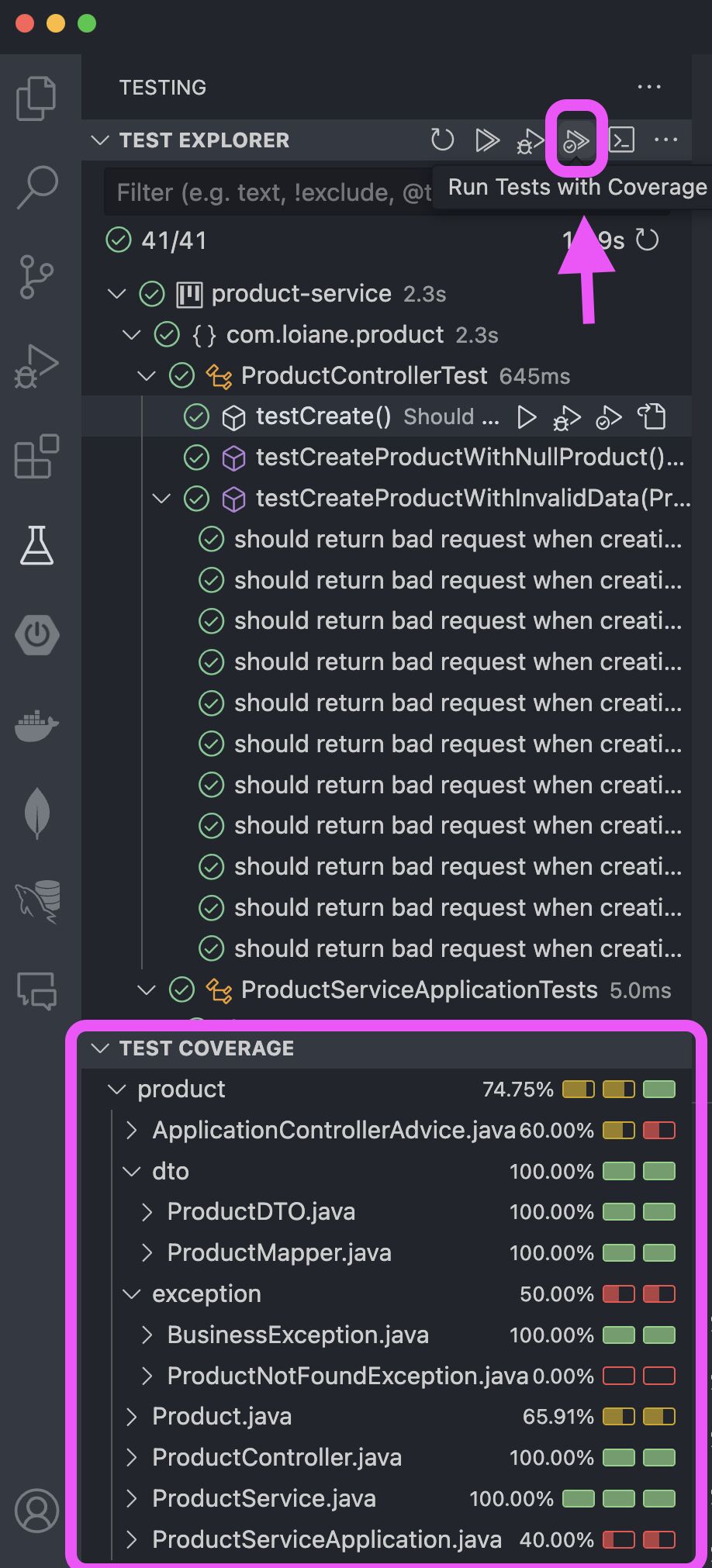Select ProductServiceApplicationTests item

tap(419, 989)
